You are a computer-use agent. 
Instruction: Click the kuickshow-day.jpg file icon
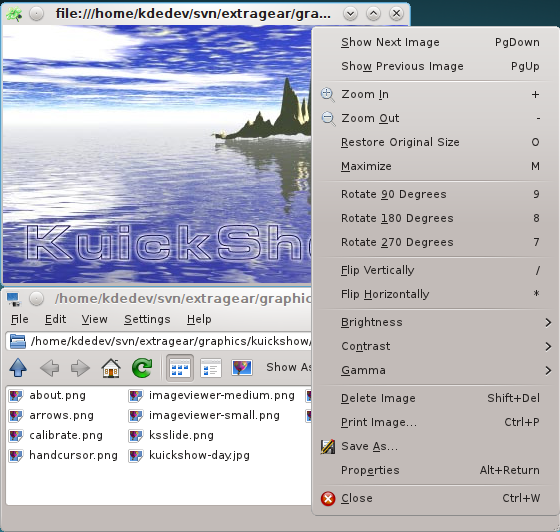click(136, 456)
